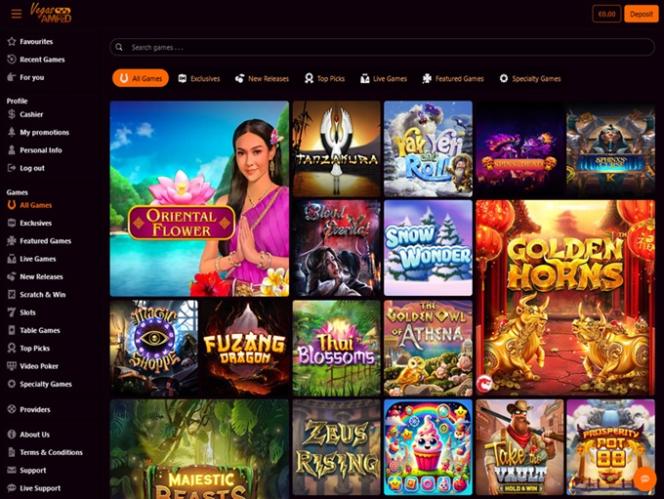
Task: Launch the Oriental Flower game tile
Action: [199, 199]
